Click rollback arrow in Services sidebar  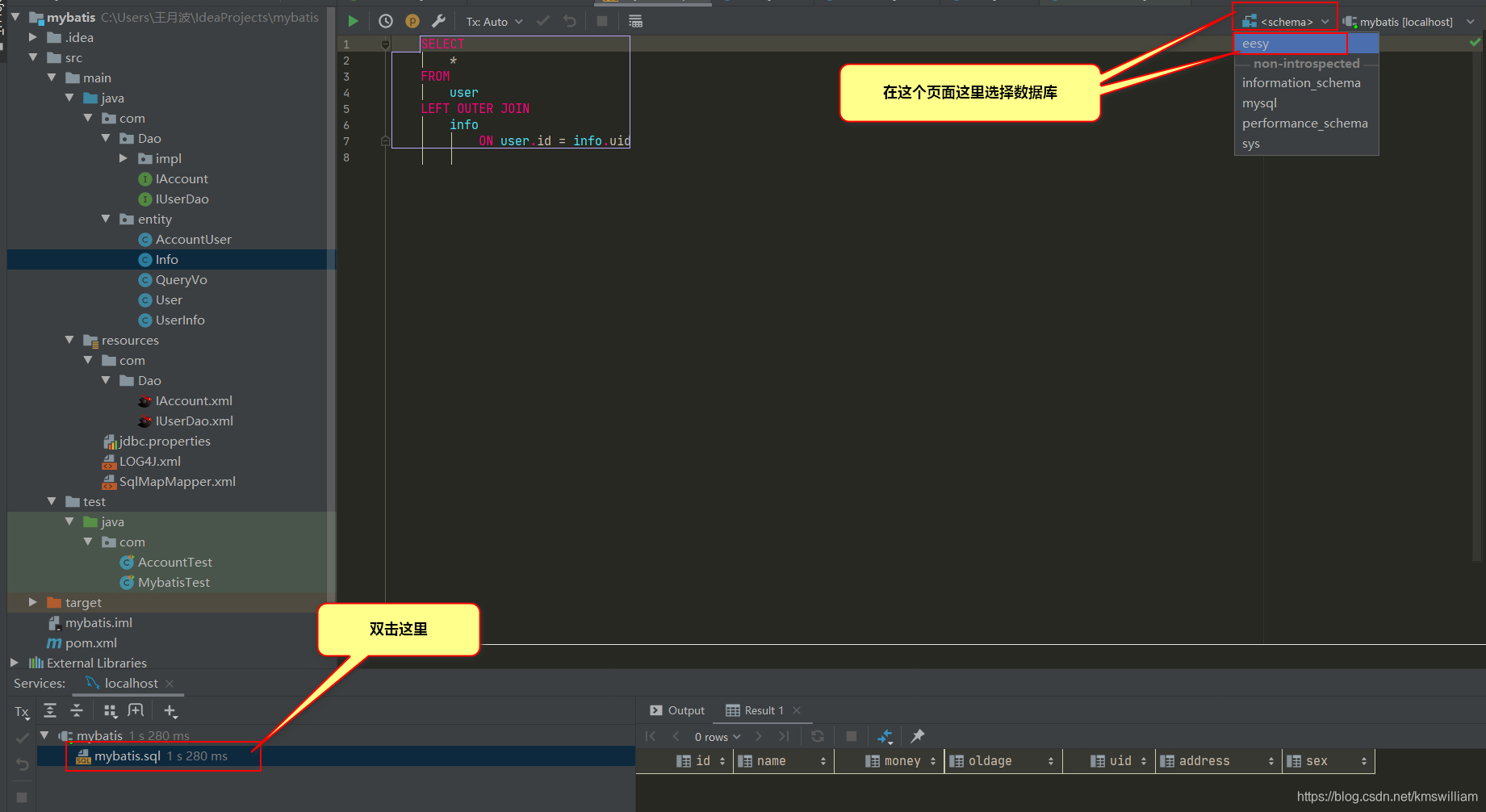pos(22,764)
